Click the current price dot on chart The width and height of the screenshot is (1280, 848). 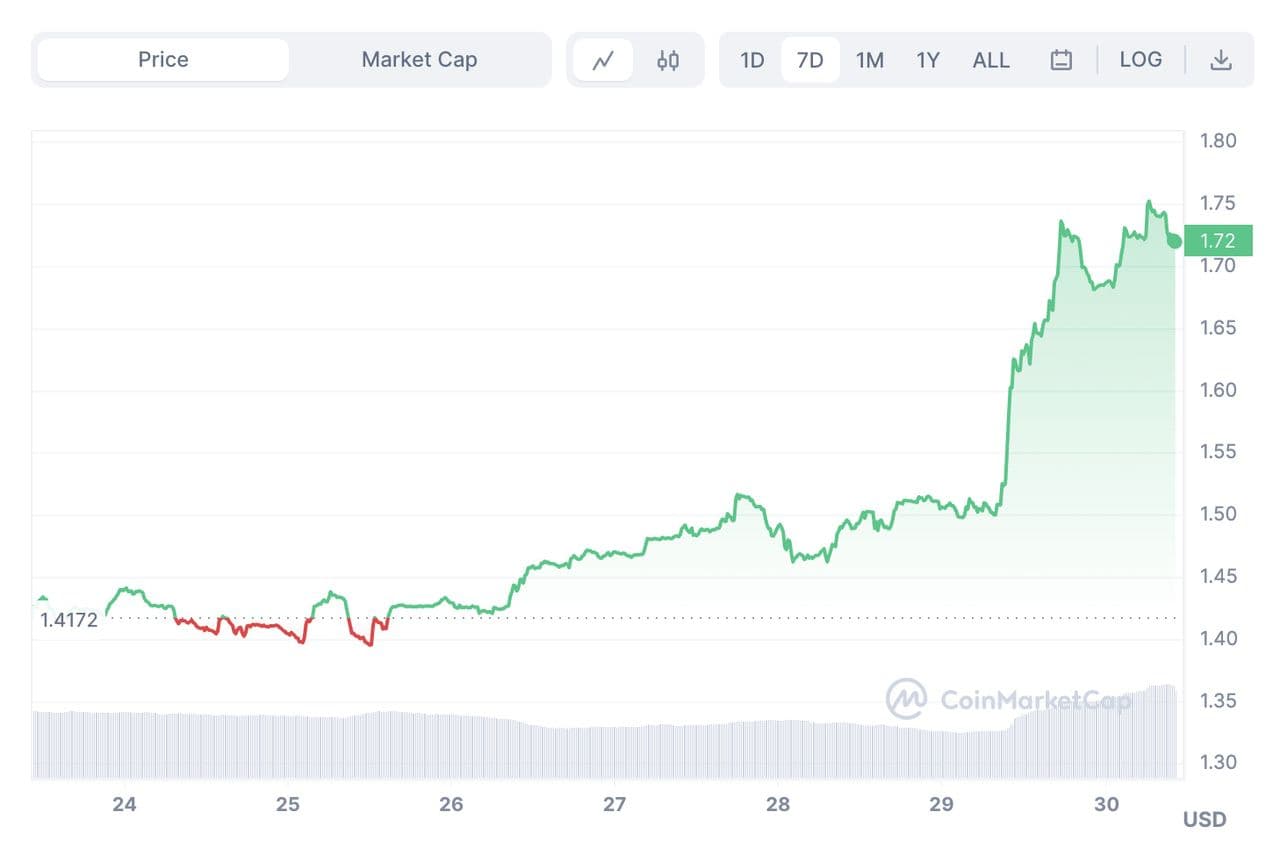1174,241
